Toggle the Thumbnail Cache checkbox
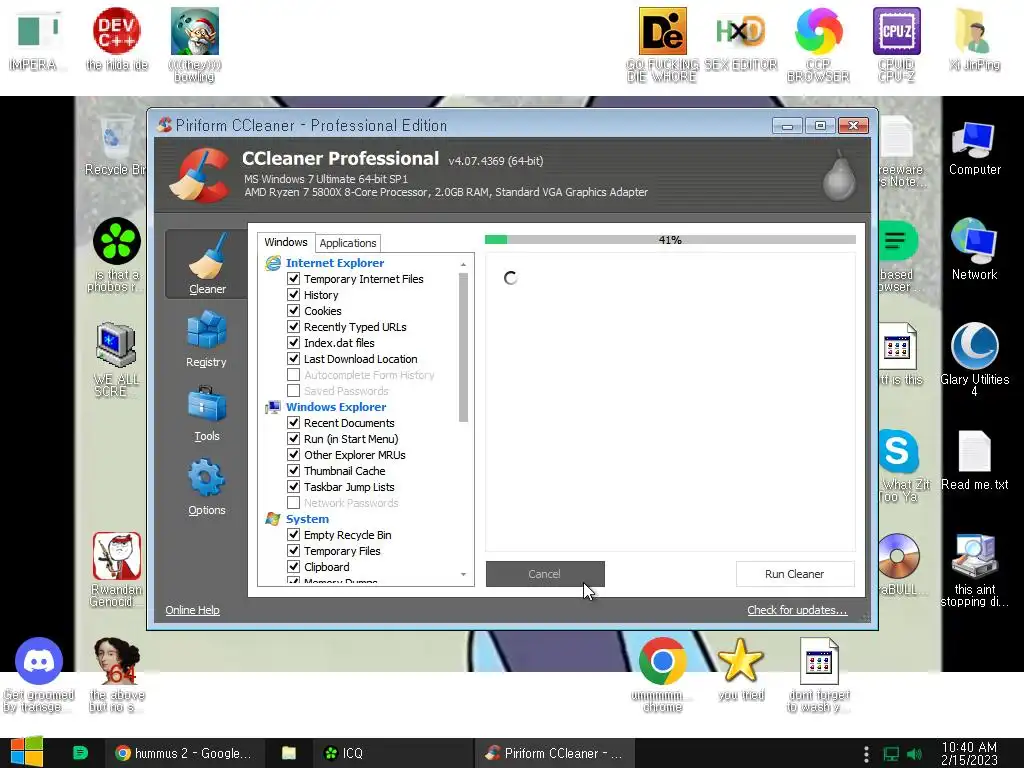1024x768 pixels. pos(294,471)
